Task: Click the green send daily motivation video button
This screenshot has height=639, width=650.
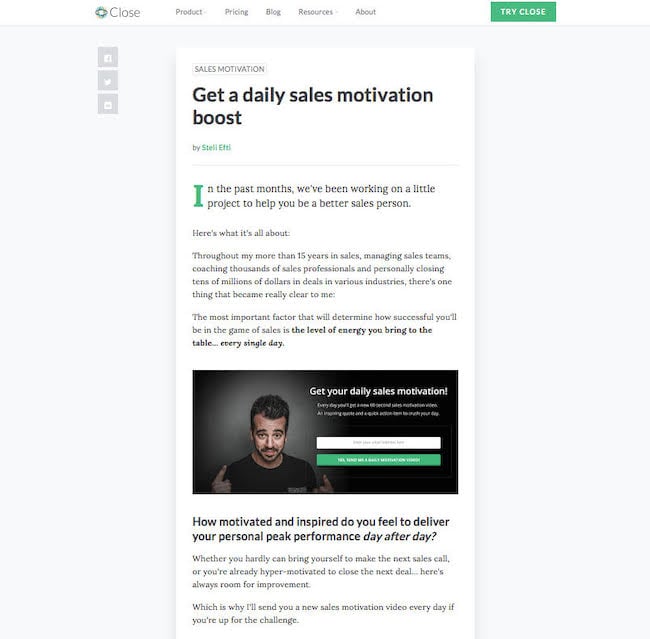Action: (x=378, y=460)
